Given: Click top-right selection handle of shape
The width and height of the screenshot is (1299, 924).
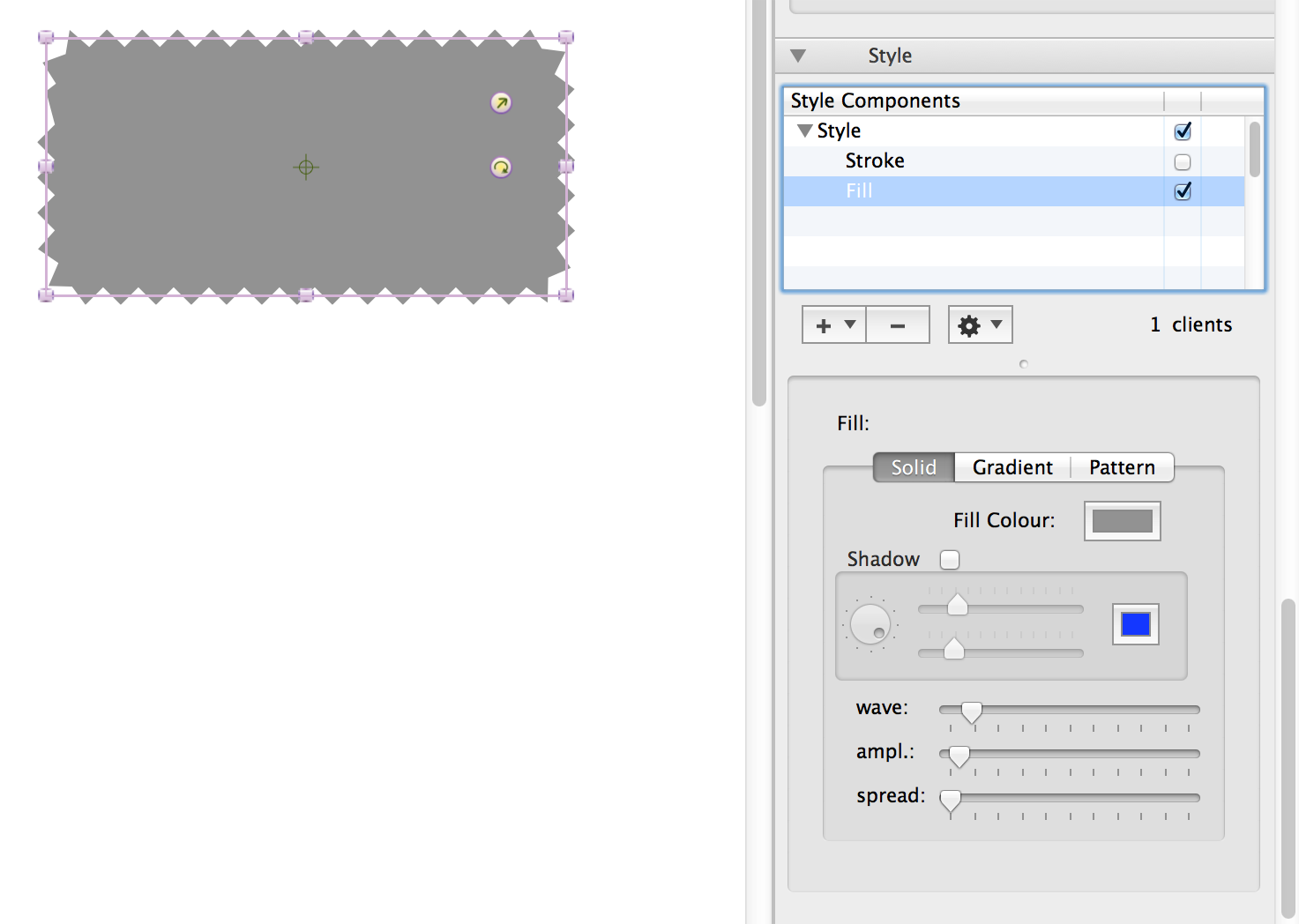Looking at the screenshot, I should coord(566,37).
